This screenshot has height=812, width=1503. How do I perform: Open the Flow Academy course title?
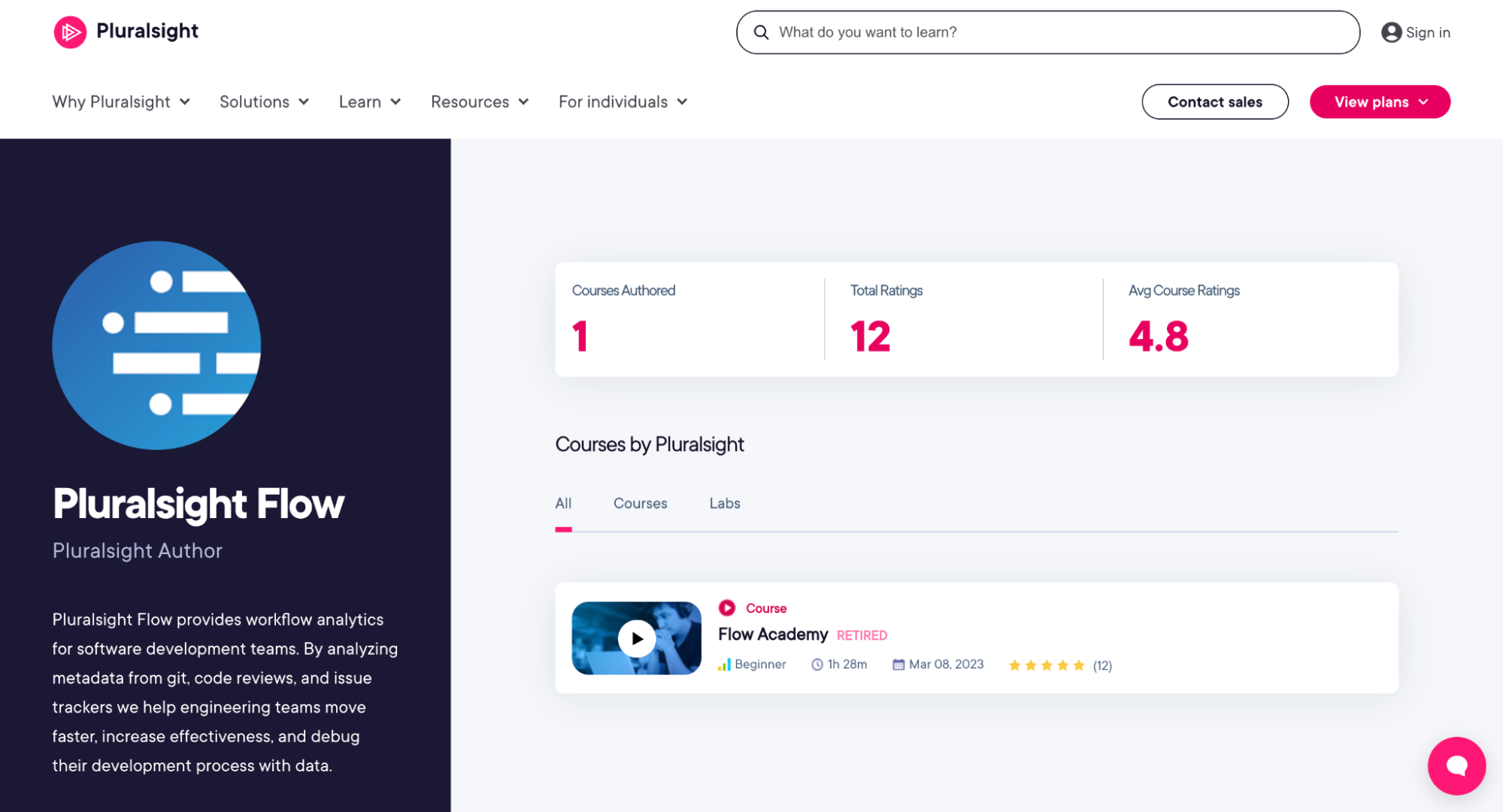773,635
